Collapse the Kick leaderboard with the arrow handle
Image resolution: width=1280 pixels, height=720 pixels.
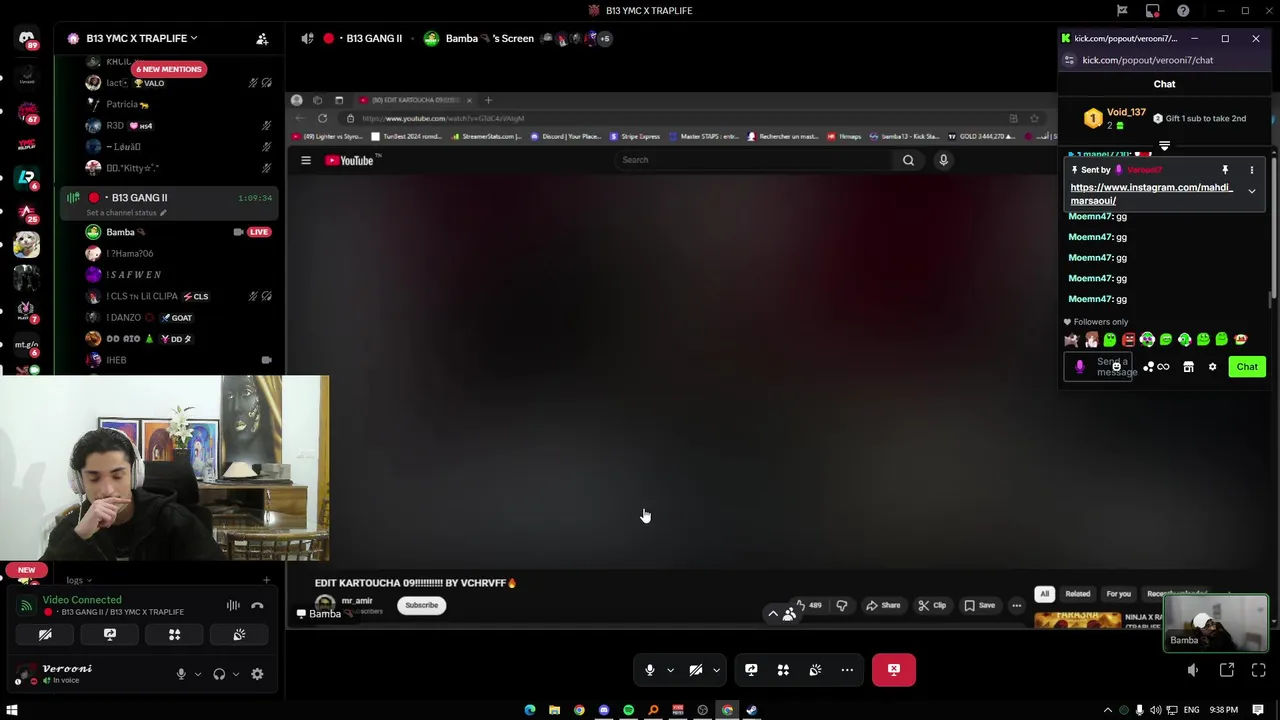click(1164, 146)
